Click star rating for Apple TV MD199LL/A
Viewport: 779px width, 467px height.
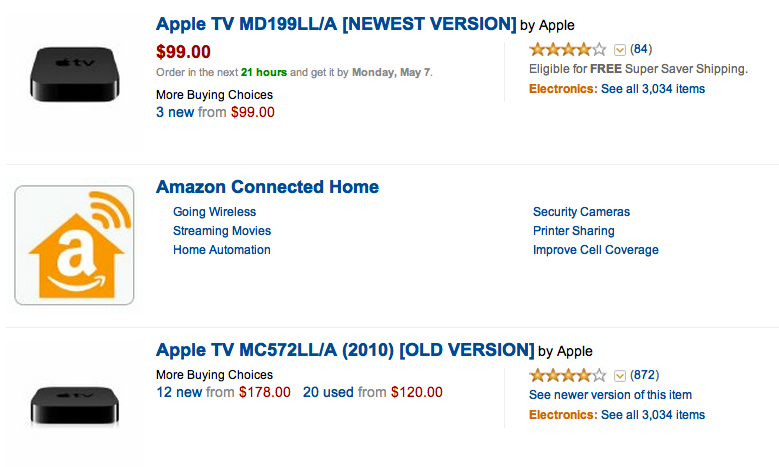click(x=568, y=49)
